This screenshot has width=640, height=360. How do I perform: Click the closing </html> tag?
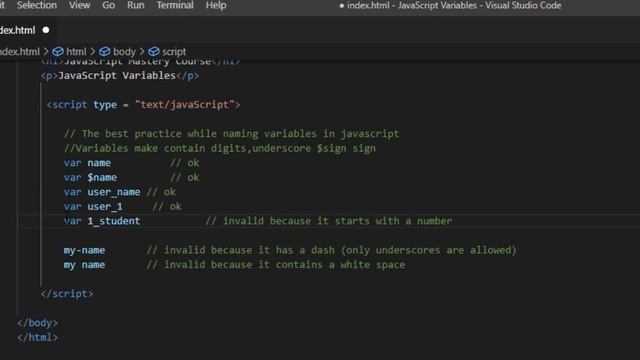(x=38, y=338)
